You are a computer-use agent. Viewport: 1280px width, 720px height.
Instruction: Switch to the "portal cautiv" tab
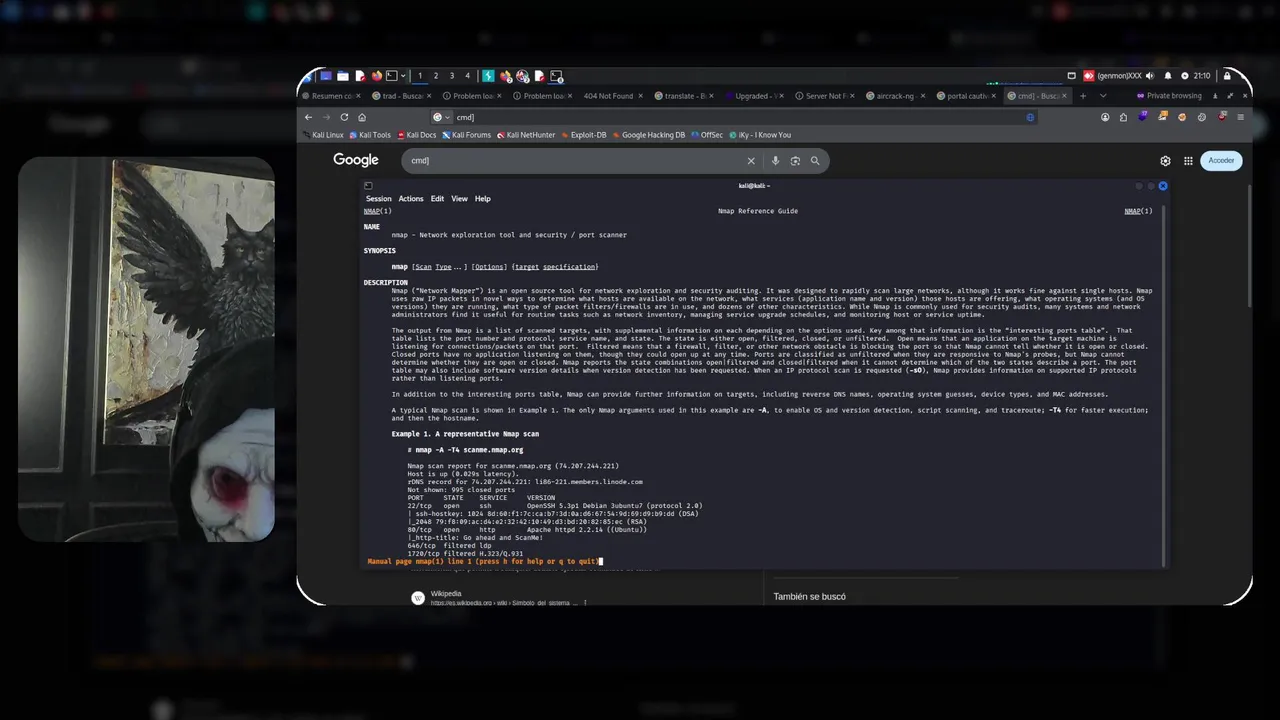(967, 96)
